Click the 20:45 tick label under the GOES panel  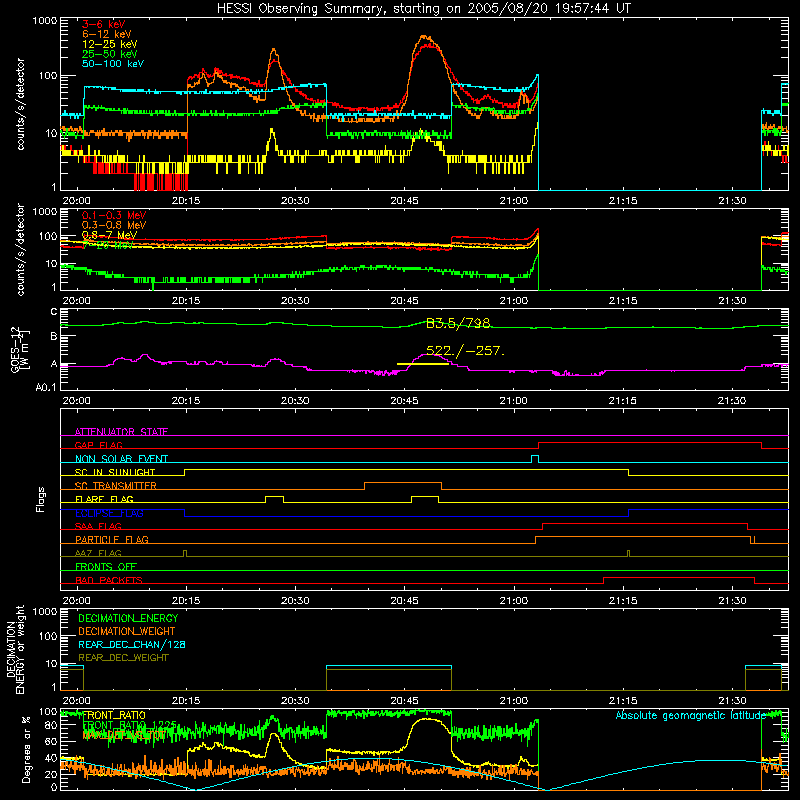404,400
